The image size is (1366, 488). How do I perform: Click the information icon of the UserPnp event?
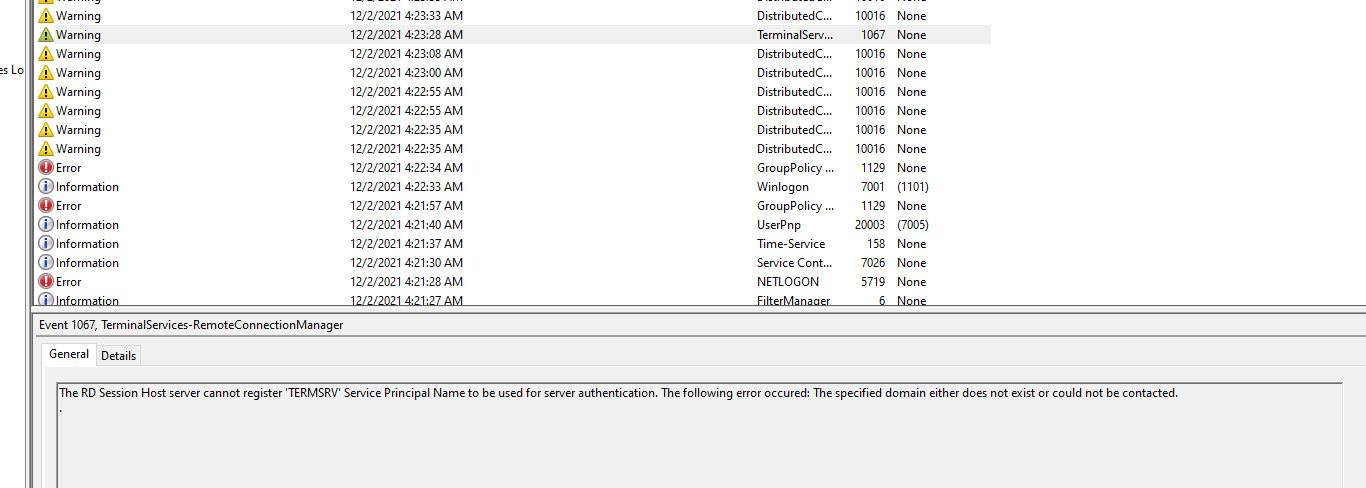[46, 225]
